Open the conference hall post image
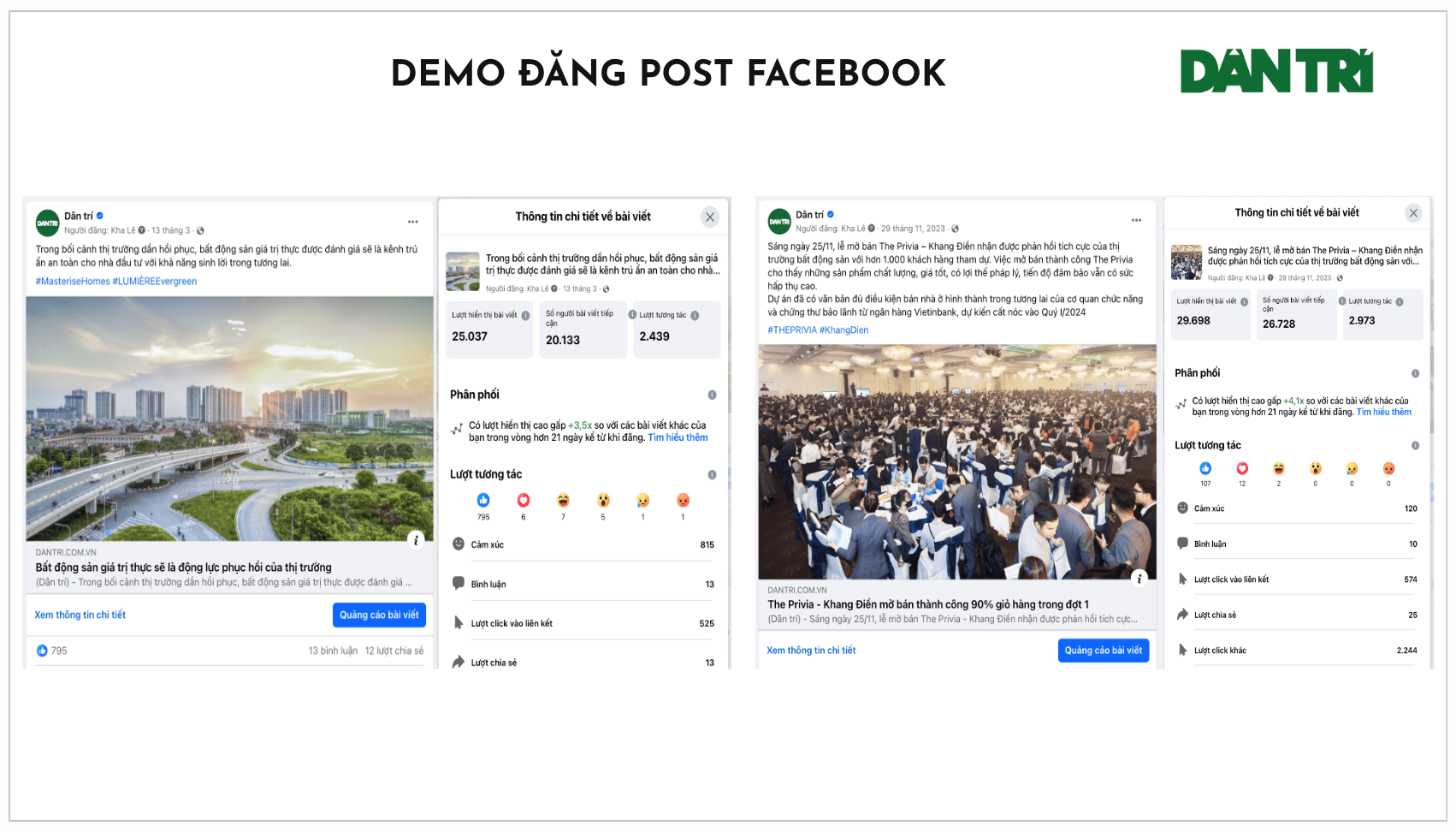The image size is (1456, 832). (x=957, y=462)
